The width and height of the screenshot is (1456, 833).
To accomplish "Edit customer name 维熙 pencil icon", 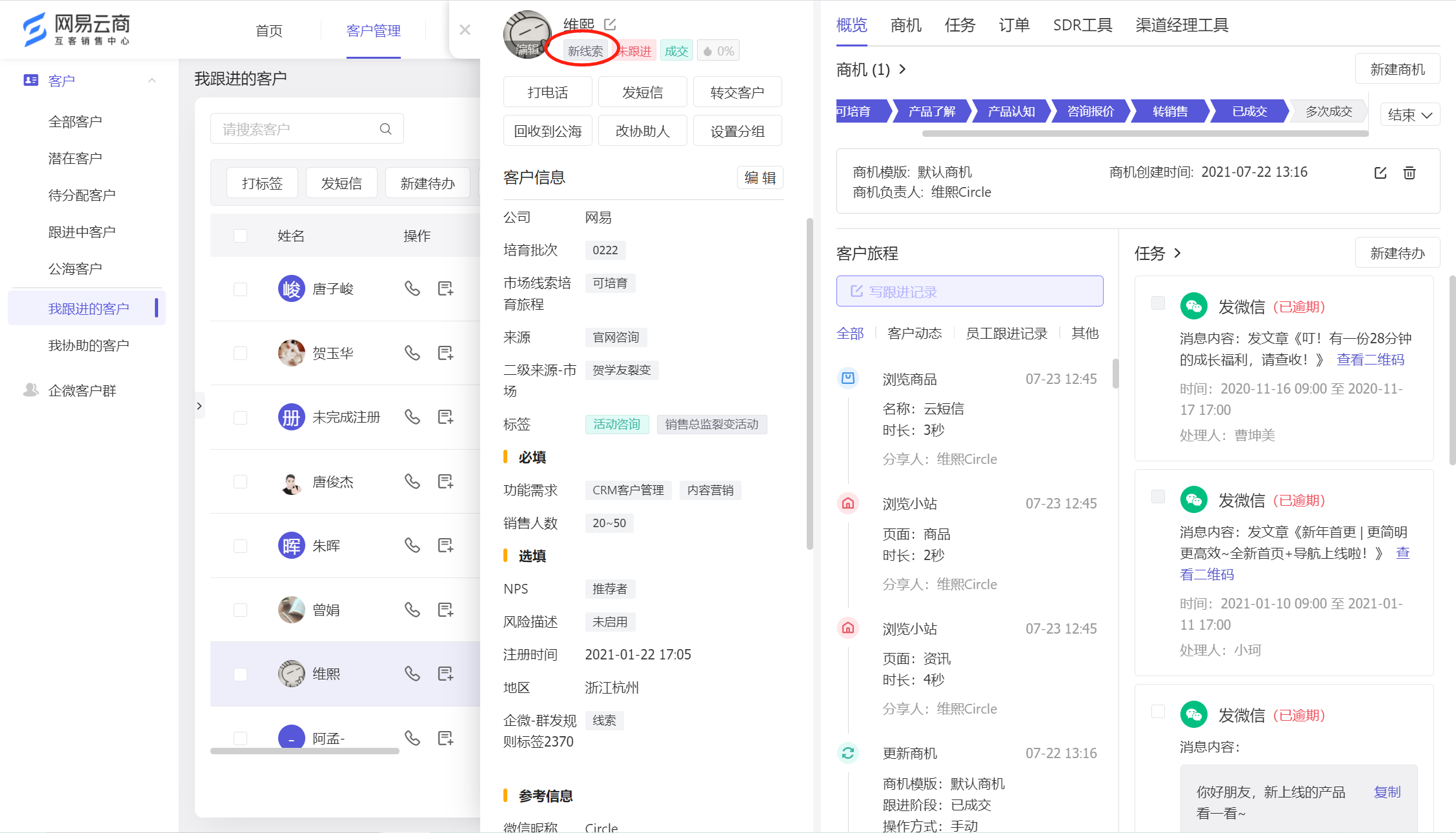I will (610, 25).
